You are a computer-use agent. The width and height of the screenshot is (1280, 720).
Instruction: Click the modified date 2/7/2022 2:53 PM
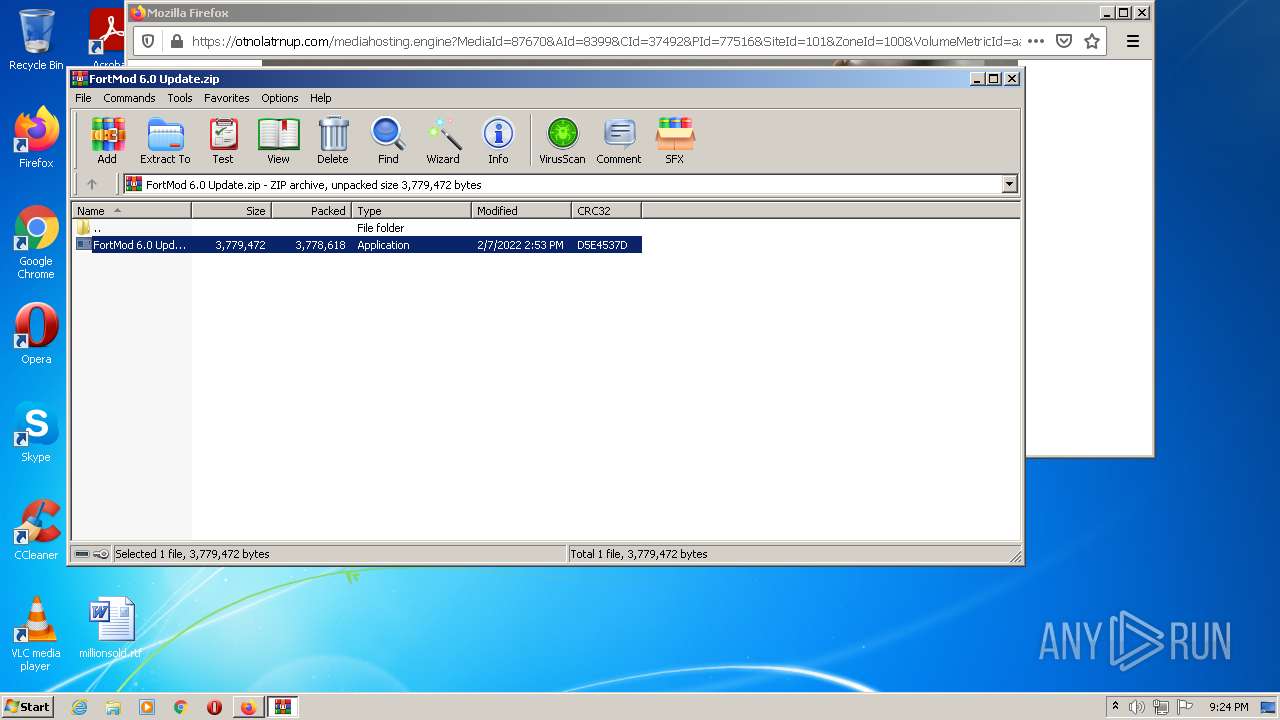[520, 245]
